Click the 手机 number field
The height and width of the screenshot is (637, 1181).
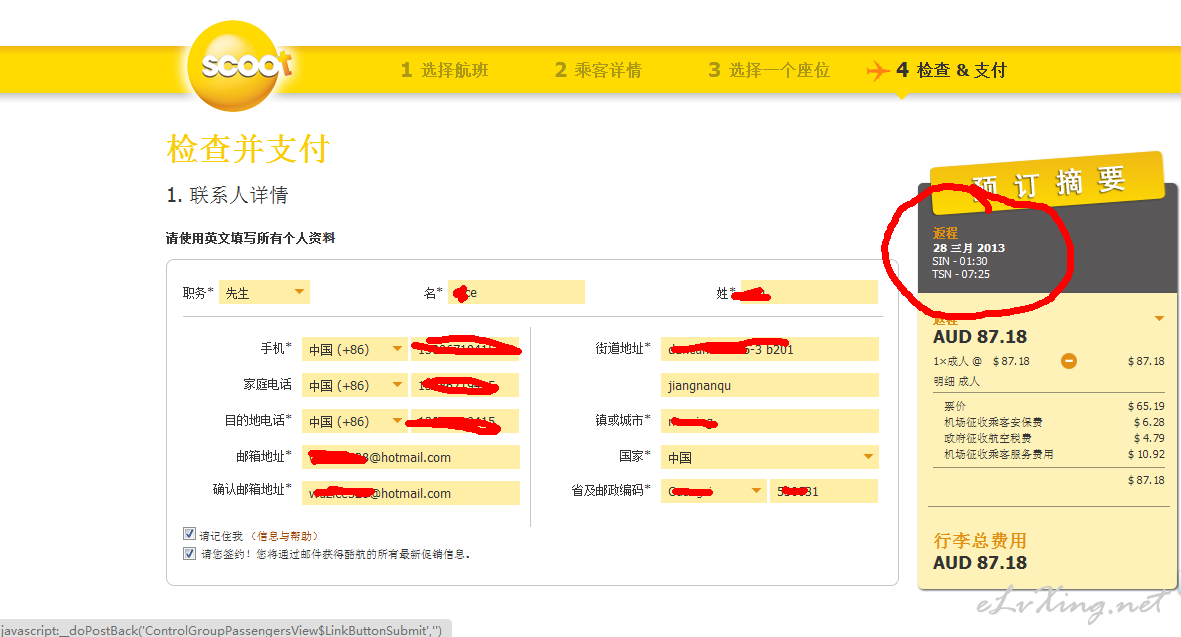(x=465, y=349)
